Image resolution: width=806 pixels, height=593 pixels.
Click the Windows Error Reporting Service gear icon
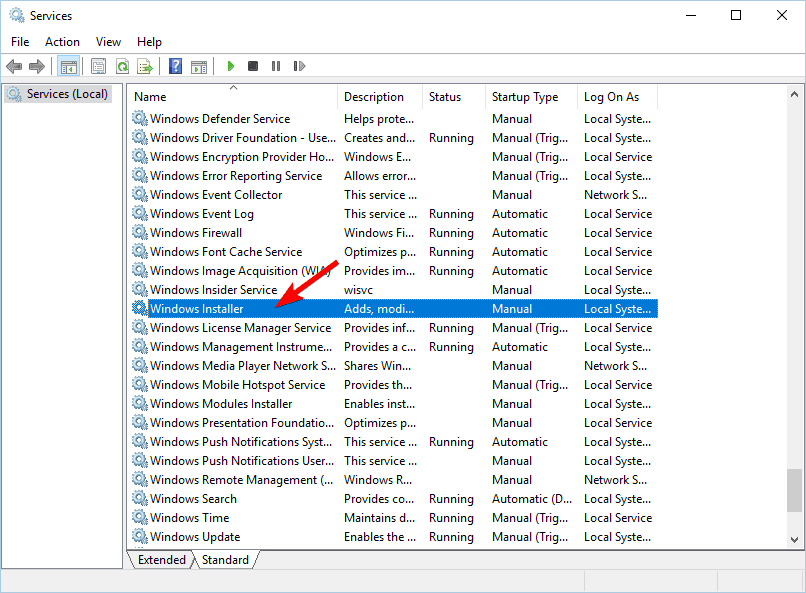[x=139, y=175]
